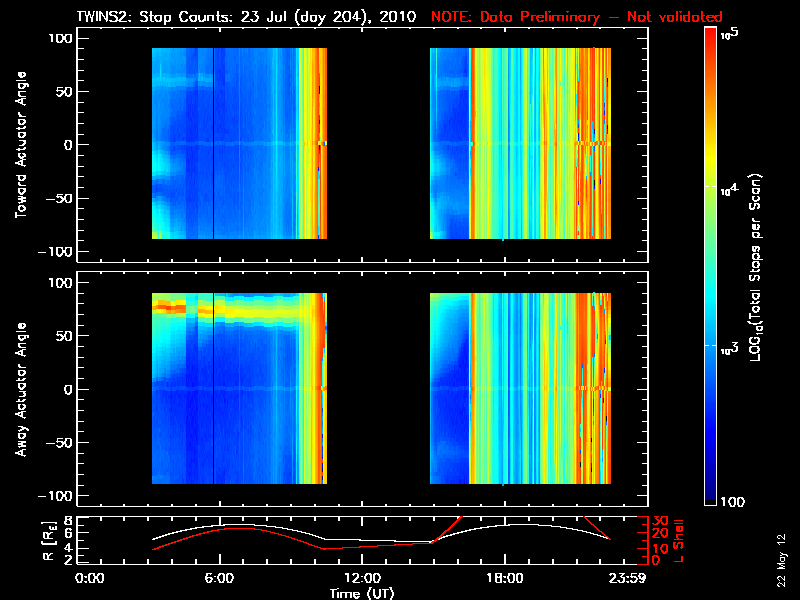Click the '-100' tick on Away Actuator axis
Screen dimensions: 800x600
pyautogui.click(x=56, y=496)
